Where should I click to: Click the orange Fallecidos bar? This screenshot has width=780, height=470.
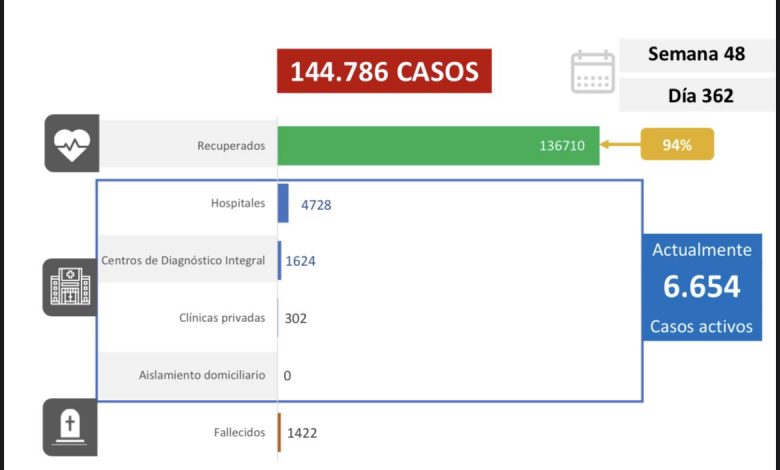[x=279, y=432]
